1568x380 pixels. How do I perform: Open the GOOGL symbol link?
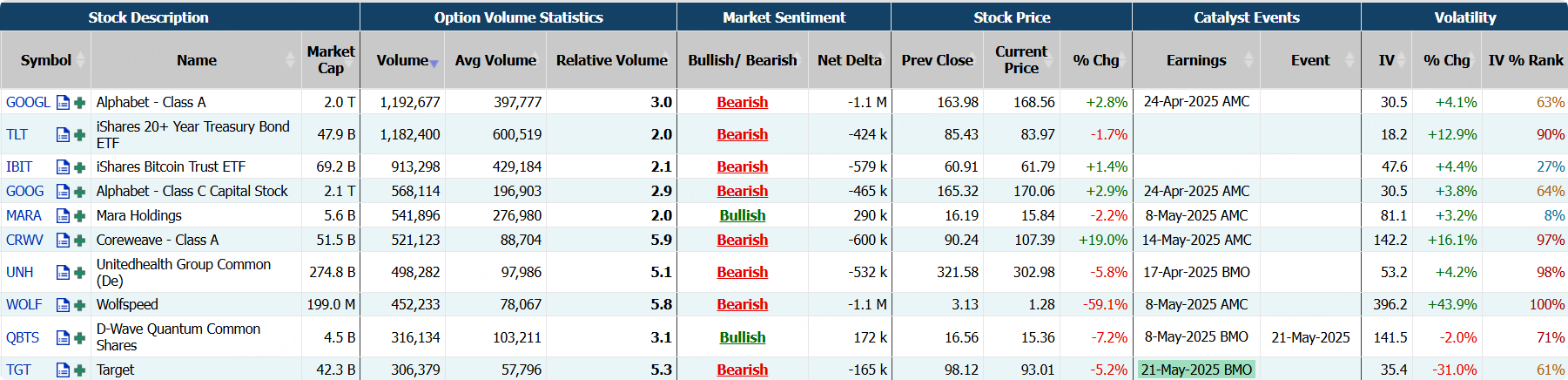coord(28,102)
